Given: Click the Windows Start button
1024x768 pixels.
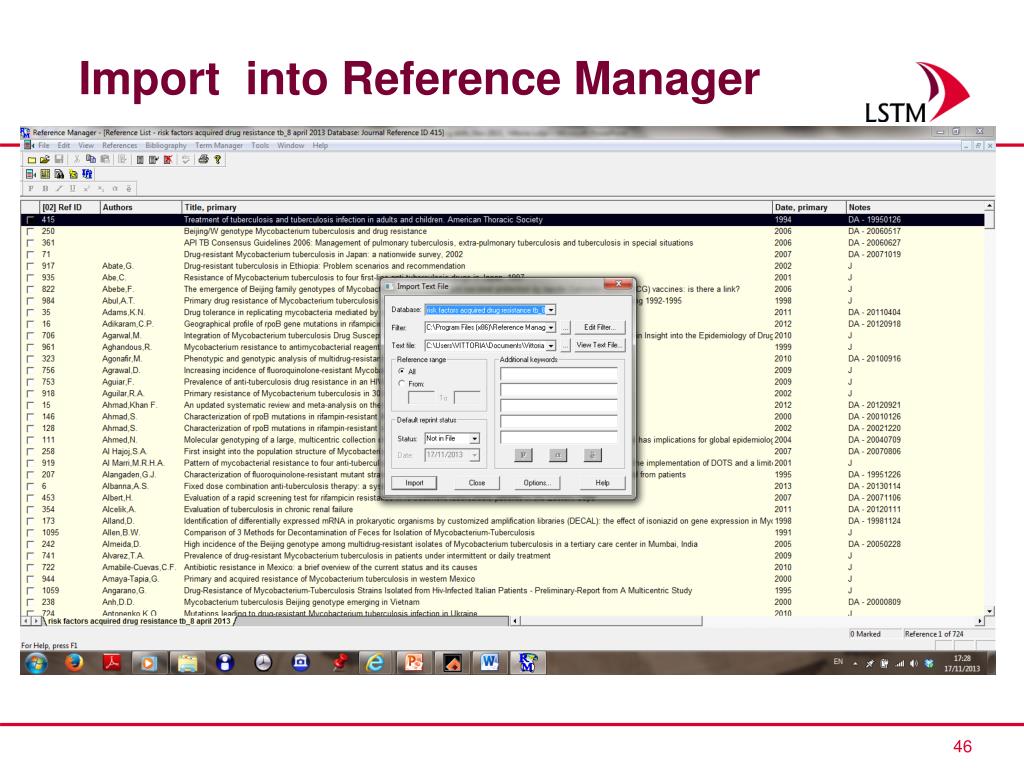Looking at the screenshot, I should 36,663.
